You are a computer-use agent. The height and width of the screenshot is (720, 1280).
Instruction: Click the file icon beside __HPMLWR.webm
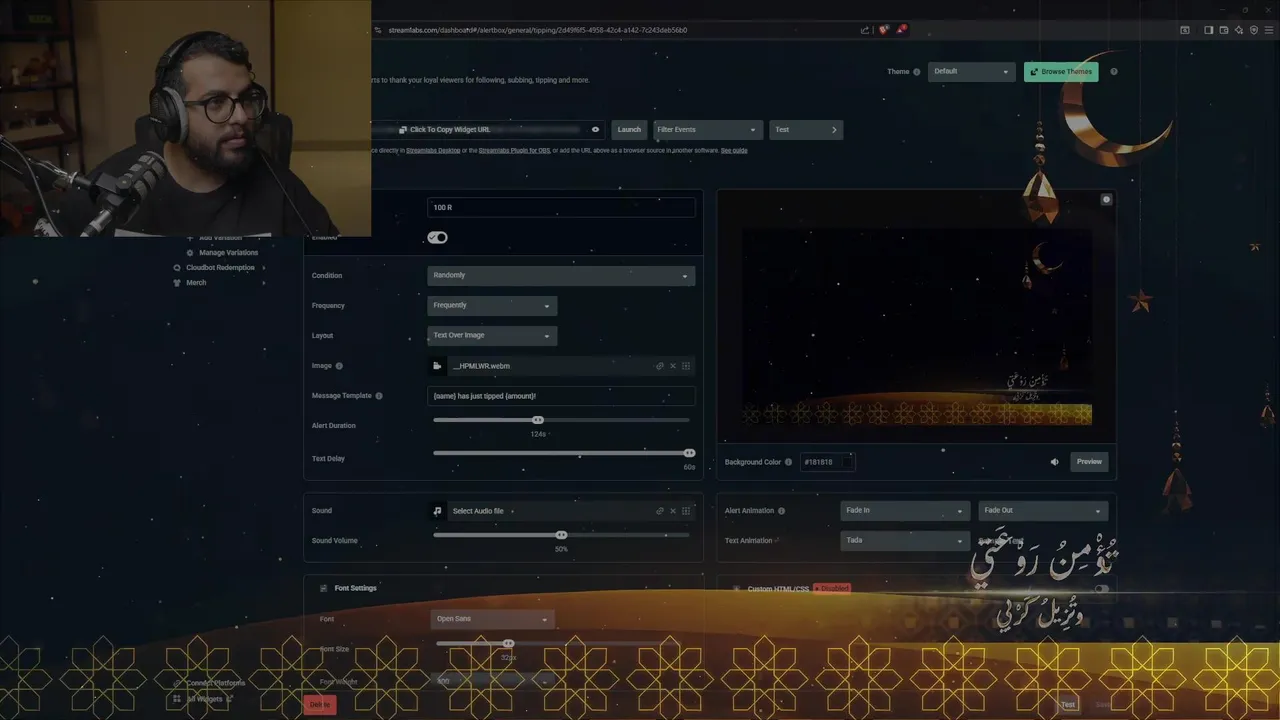pos(437,366)
